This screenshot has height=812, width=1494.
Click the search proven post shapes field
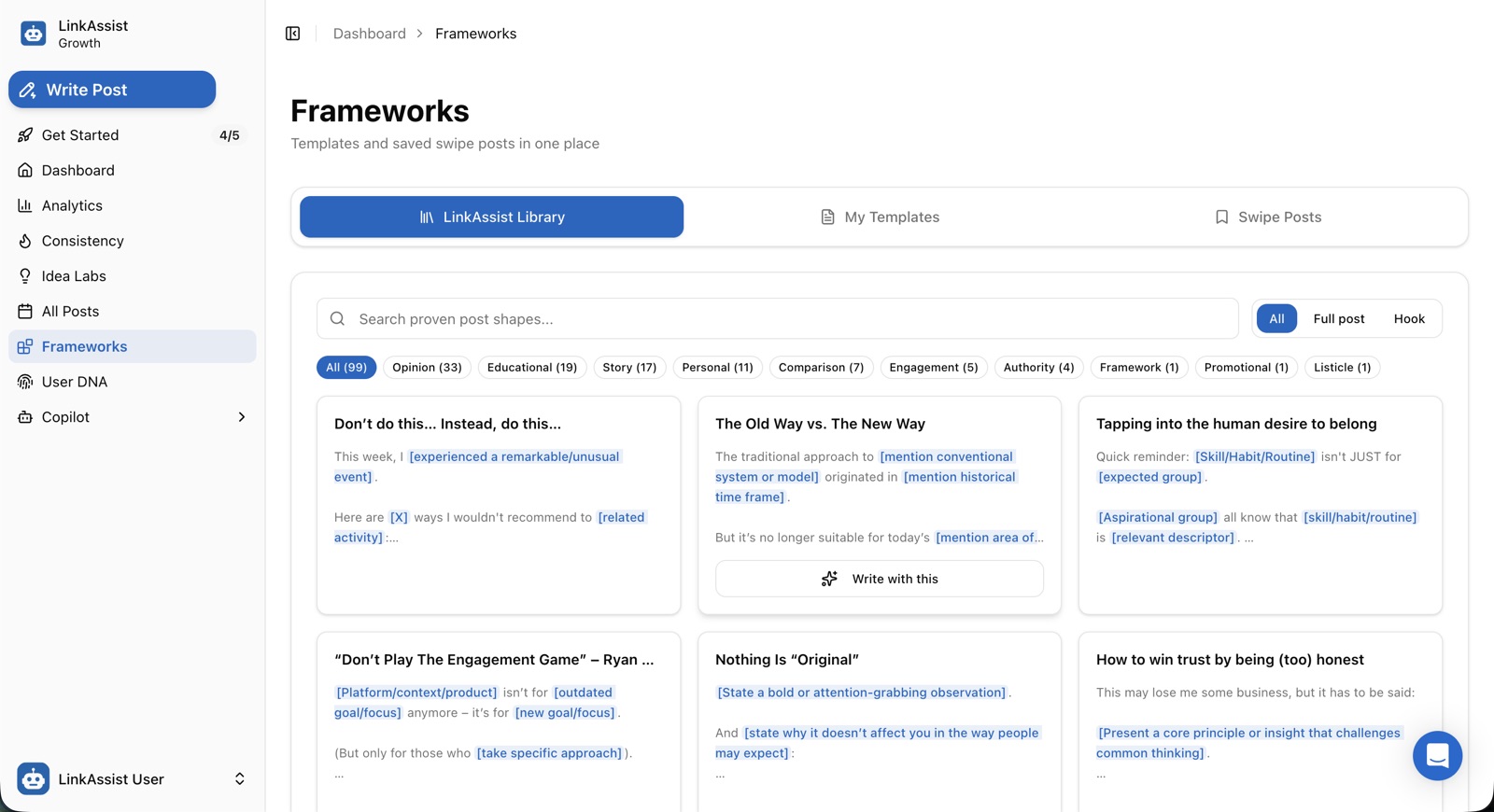point(778,319)
